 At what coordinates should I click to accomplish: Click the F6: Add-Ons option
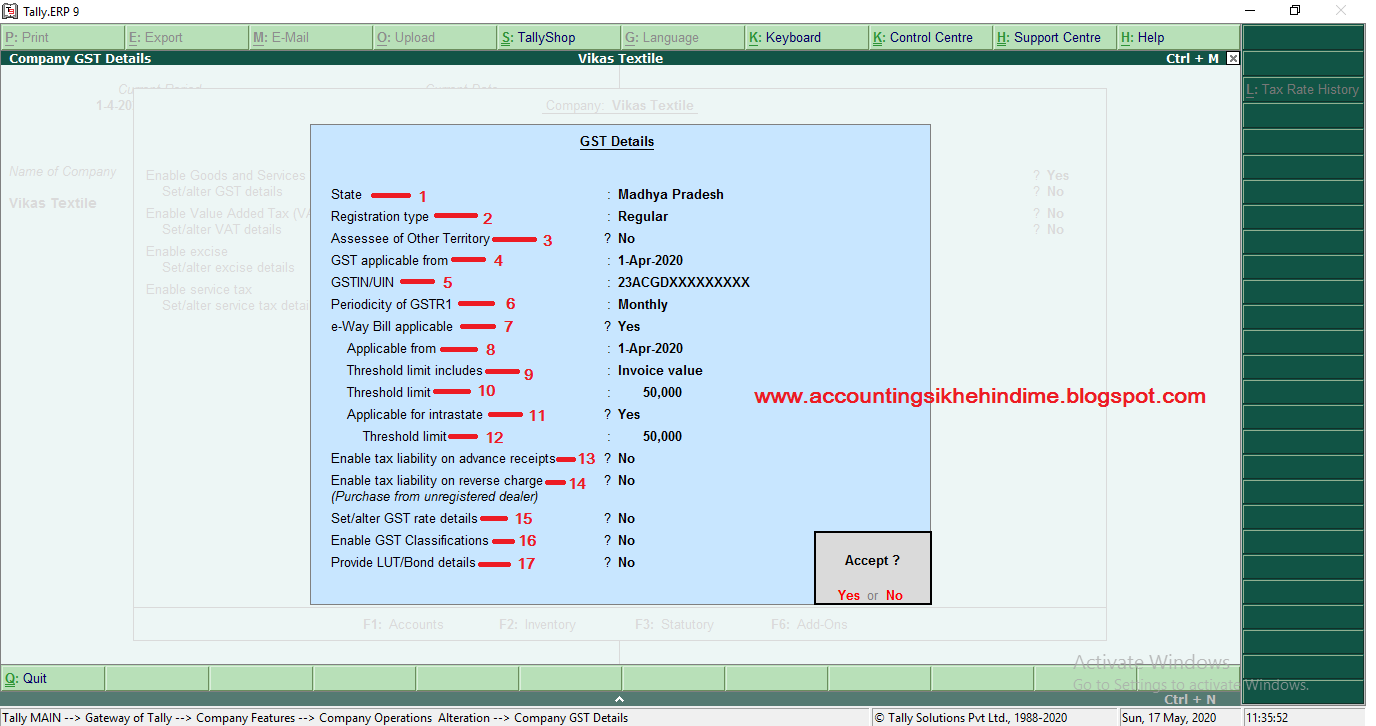point(809,624)
